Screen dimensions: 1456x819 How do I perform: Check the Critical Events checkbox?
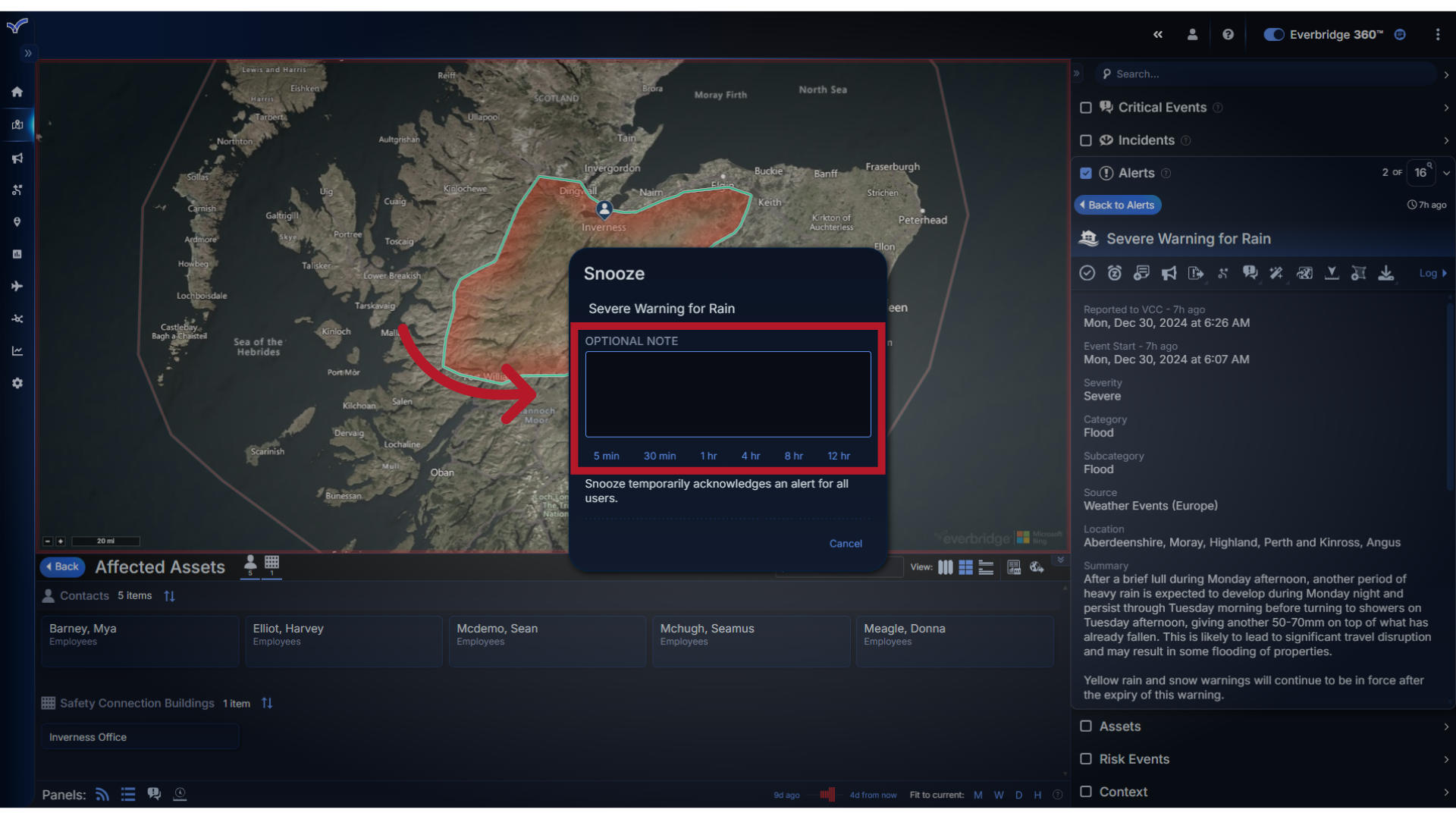point(1085,108)
